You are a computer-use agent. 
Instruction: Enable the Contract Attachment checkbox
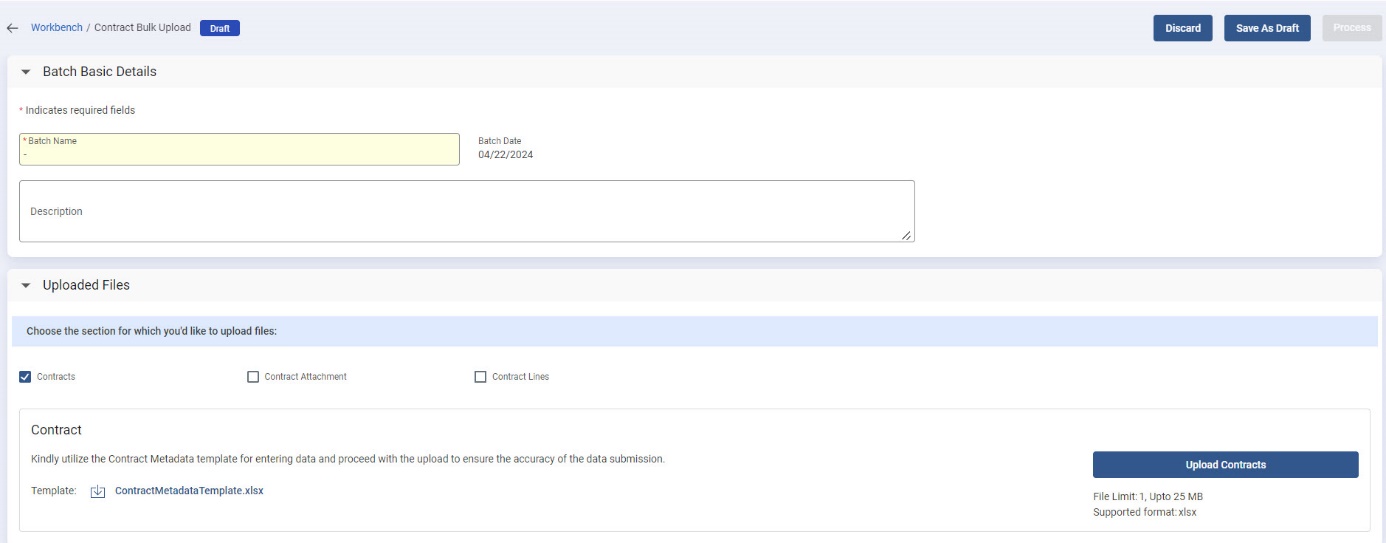click(x=253, y=377)
